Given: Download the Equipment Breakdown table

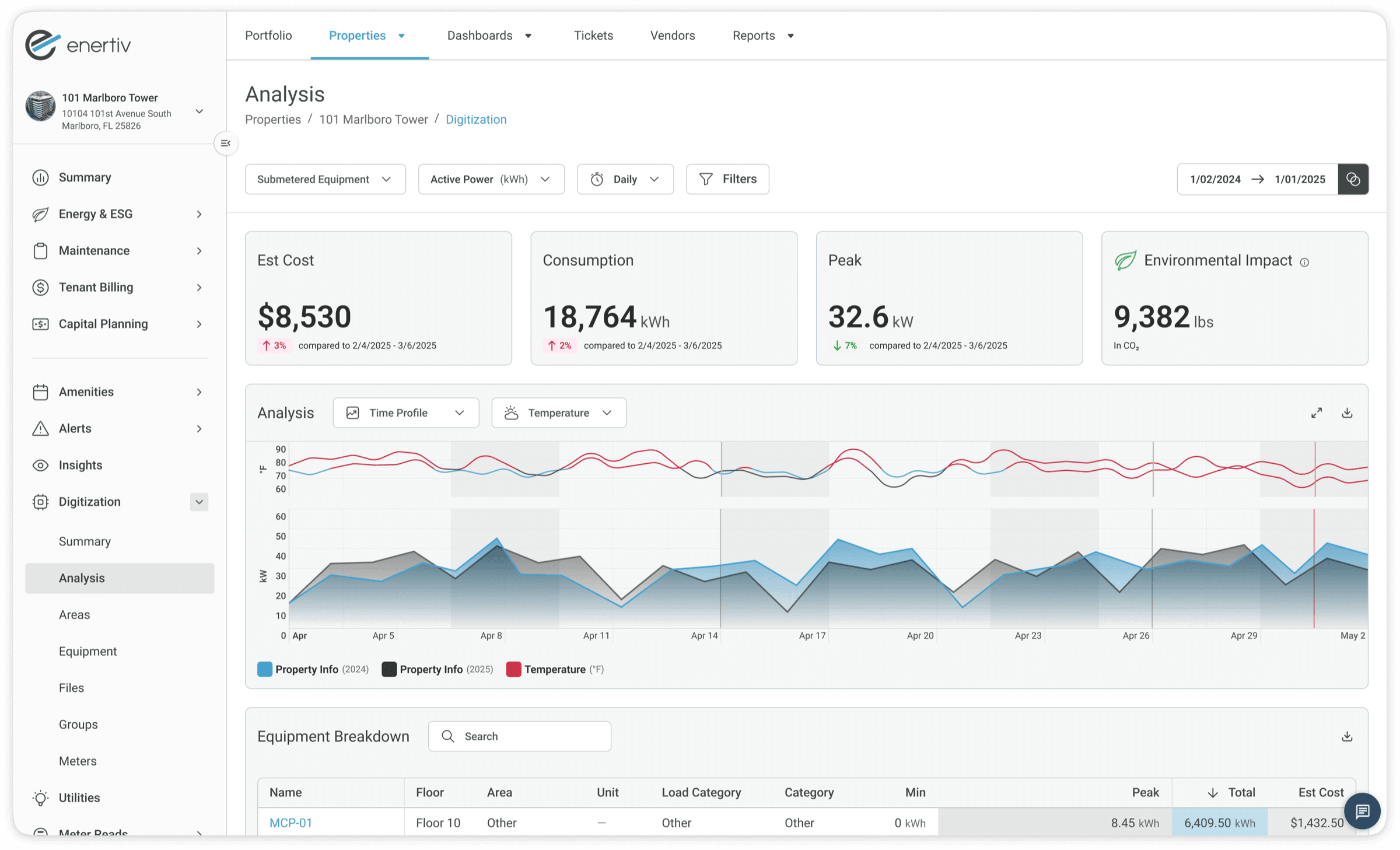Looking at the screenshot, I should pyautogui.click(x=1347, y=736).
